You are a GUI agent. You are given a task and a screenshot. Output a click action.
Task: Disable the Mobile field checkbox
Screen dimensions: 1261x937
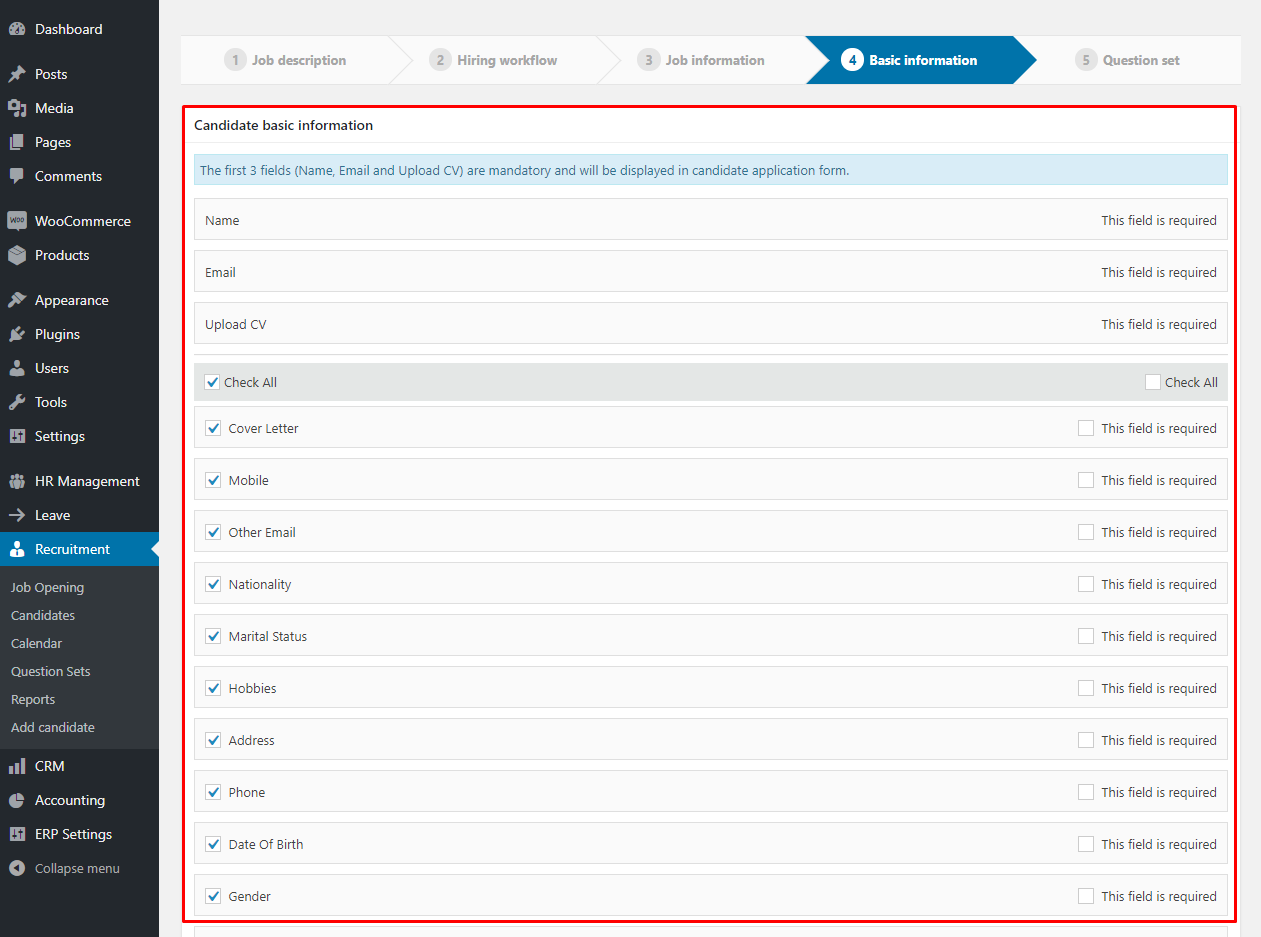[213, 480]
